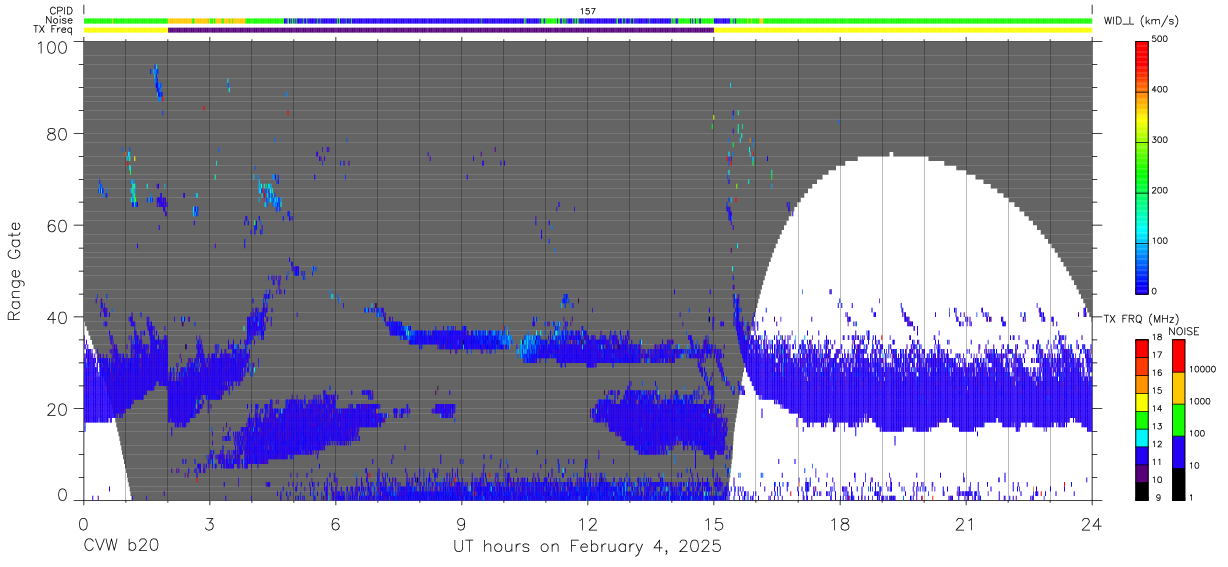Image resolution: width=1228 pixels, height=567 pixels.
Task: Click the 11 label in TX FRQ legend
Action: pos(1156,462)
